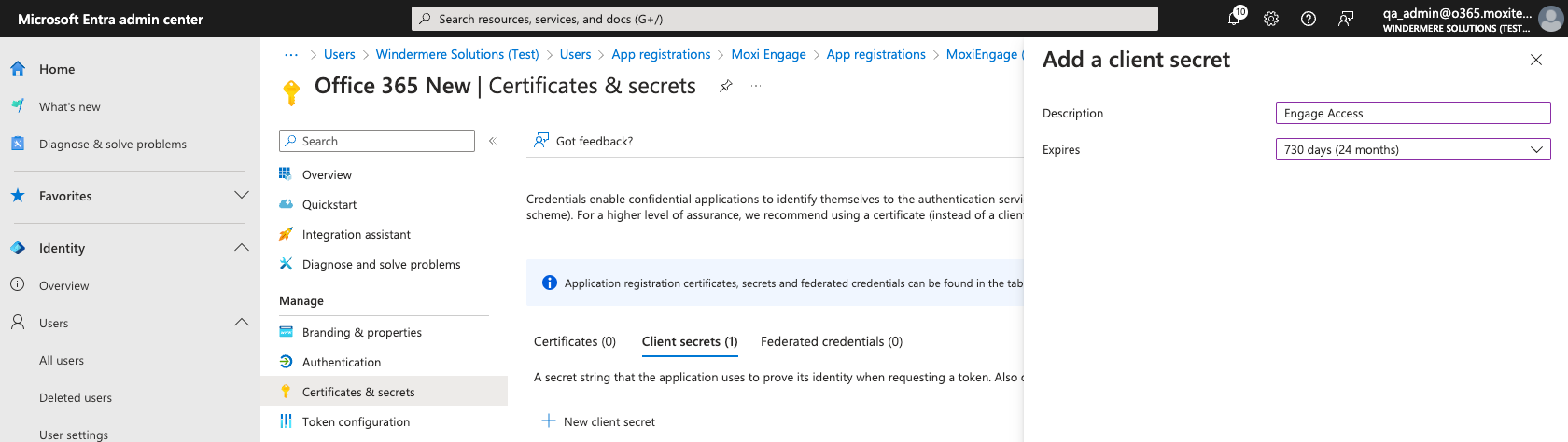This screenshot has height=442, width=1568.
Task: Pin the Certificates & secrets page
Action: (726, 86)
